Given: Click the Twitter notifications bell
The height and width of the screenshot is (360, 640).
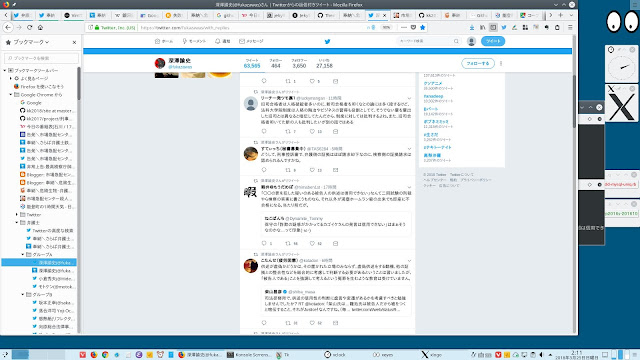Looking at the screenshot, I should point(223,41).
